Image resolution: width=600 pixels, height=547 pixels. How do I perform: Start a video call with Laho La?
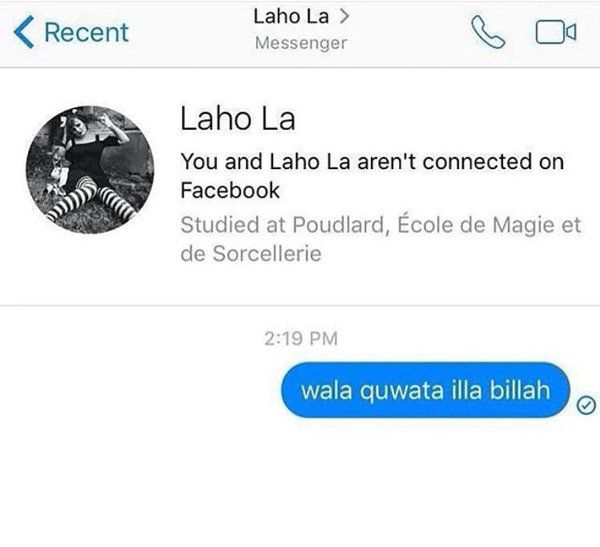pos(556,32)
